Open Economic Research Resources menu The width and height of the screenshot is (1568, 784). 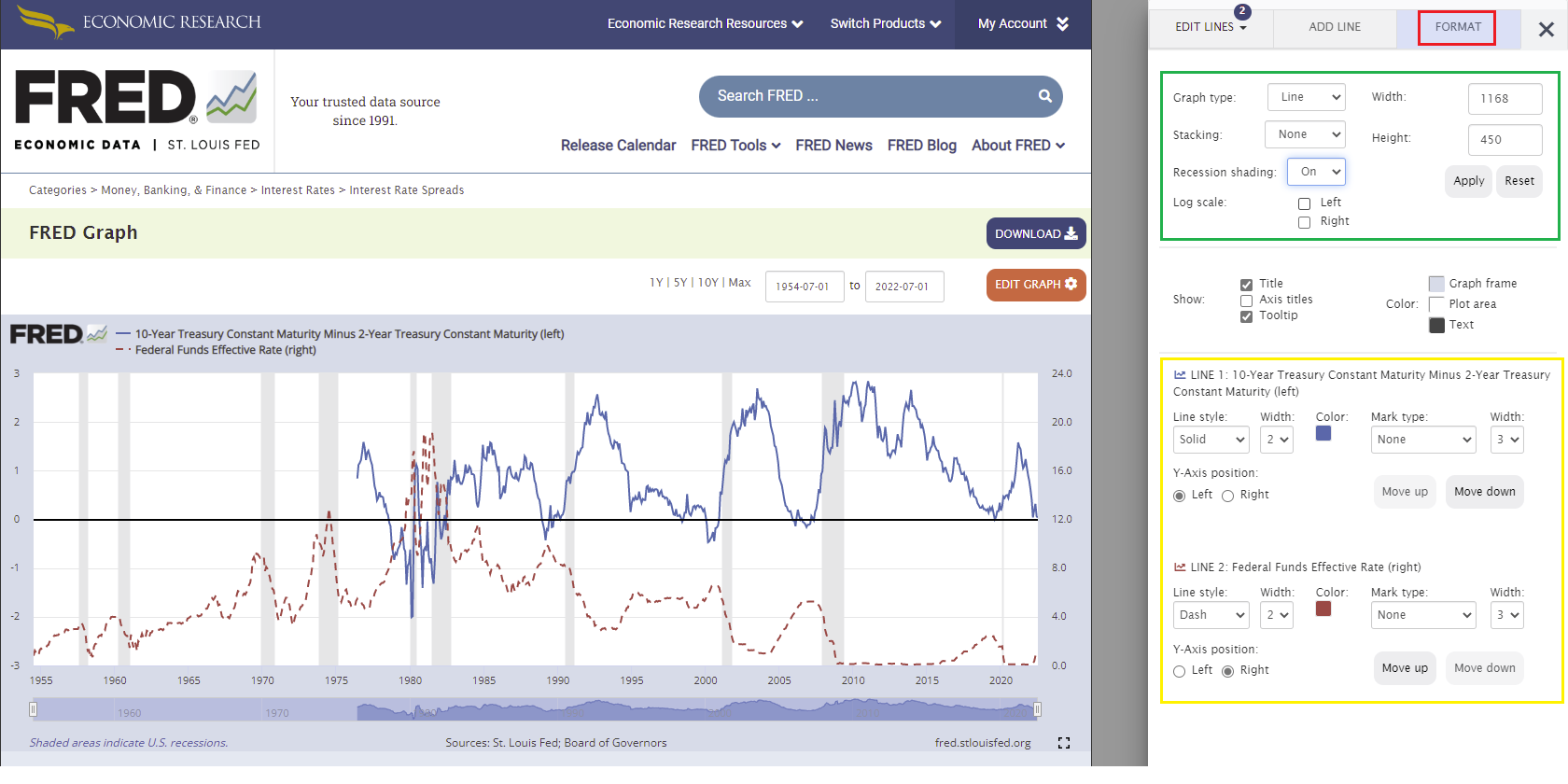coord(705,24)
